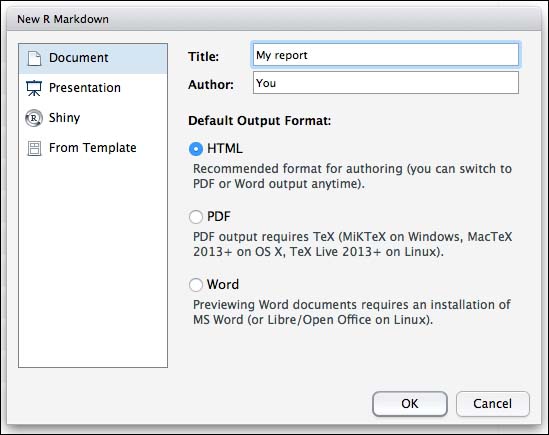Focus the Title field containing My report
This screenshot has width=549, height=435.
[385, 55]
